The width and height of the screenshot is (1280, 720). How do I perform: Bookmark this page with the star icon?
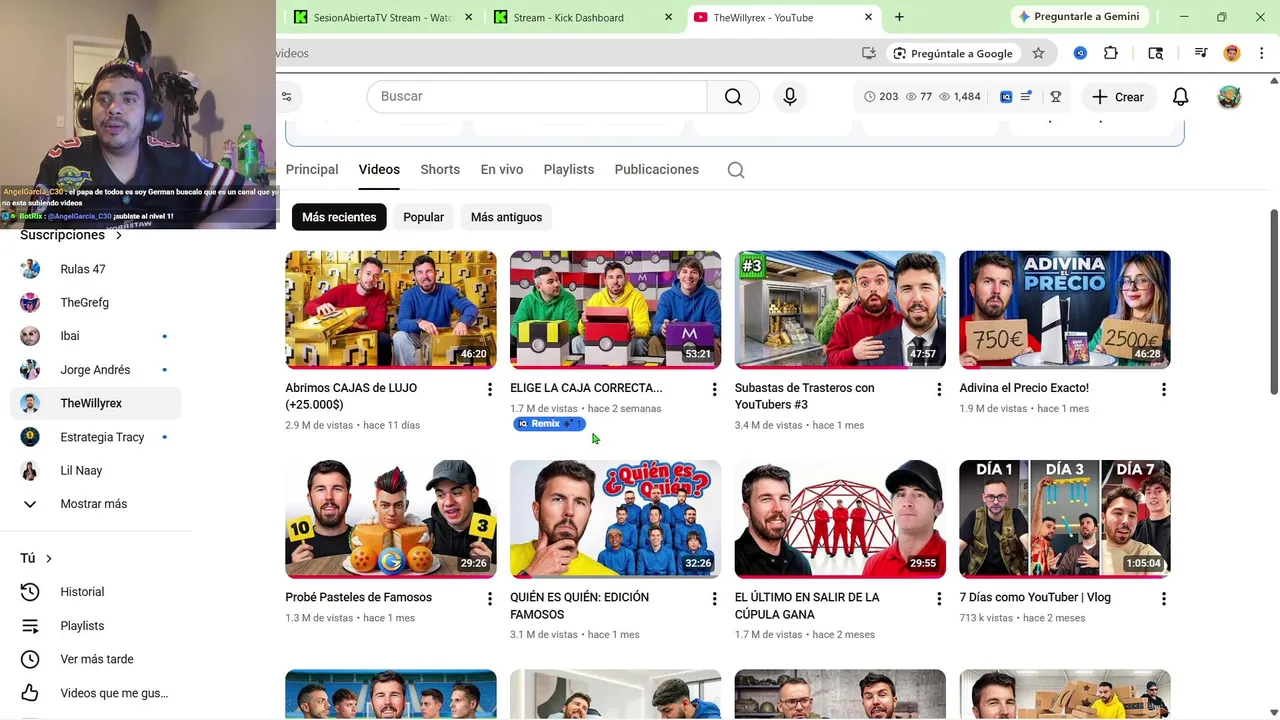(1038, 53)
